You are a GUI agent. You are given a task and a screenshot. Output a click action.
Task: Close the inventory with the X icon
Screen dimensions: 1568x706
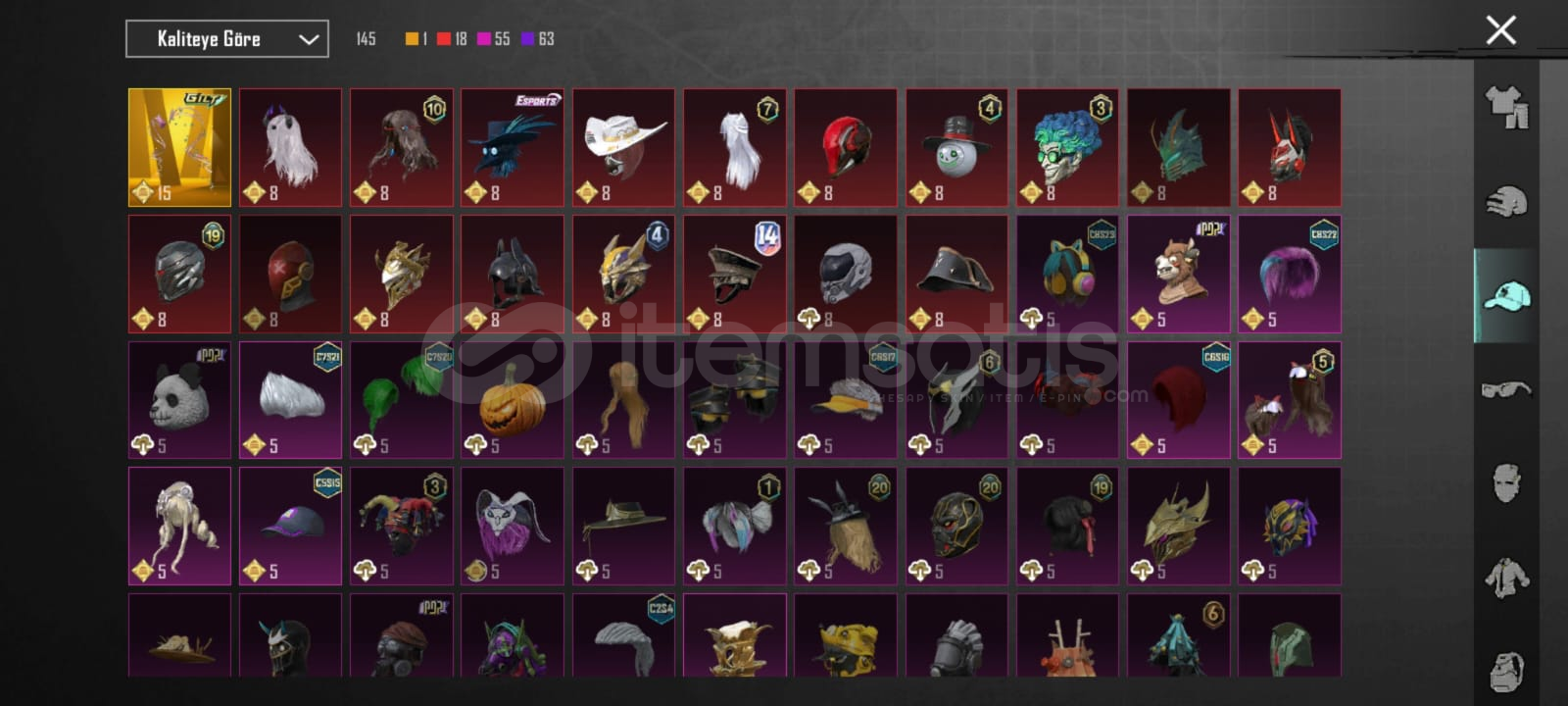point(1500,30)
